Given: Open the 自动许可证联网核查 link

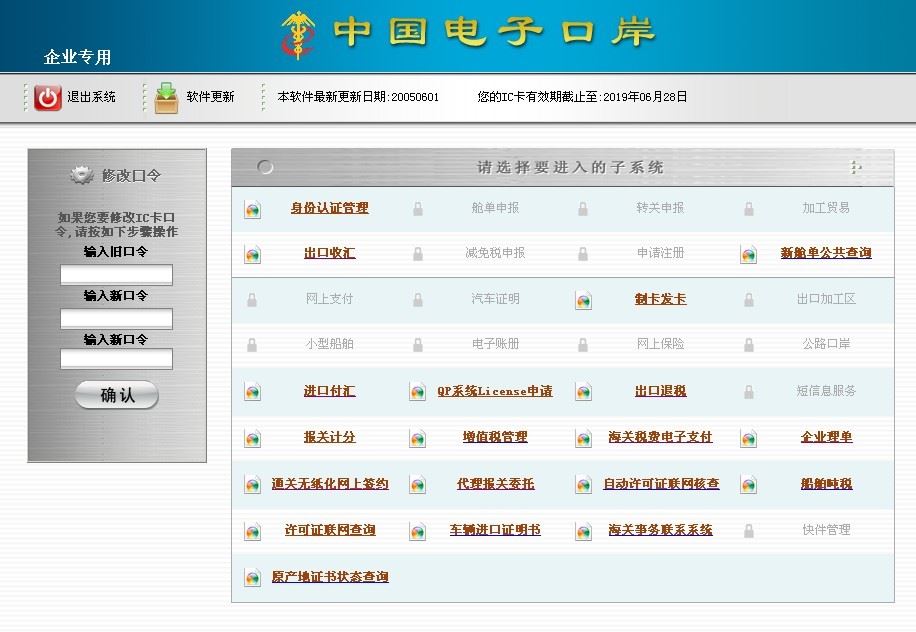Looking at the screenshot, I should [x=661, y=484].
